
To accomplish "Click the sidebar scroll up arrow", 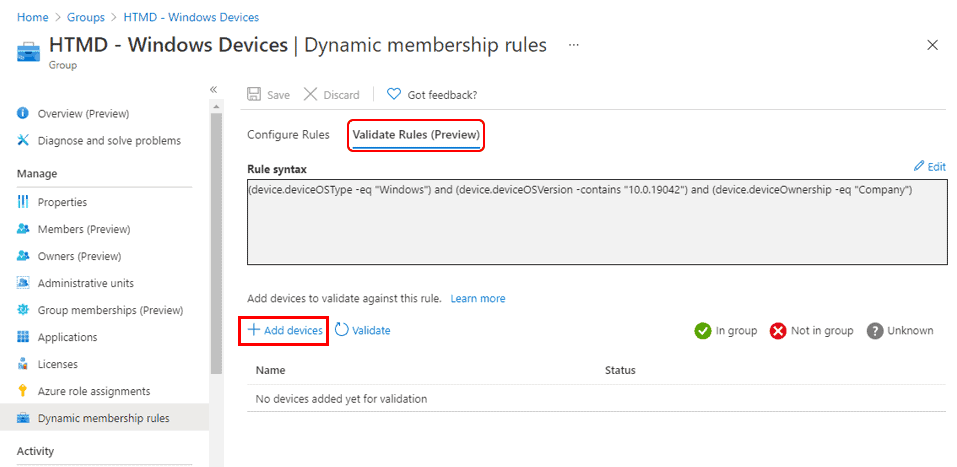I will pyautogui.click(x=216, y=107).
